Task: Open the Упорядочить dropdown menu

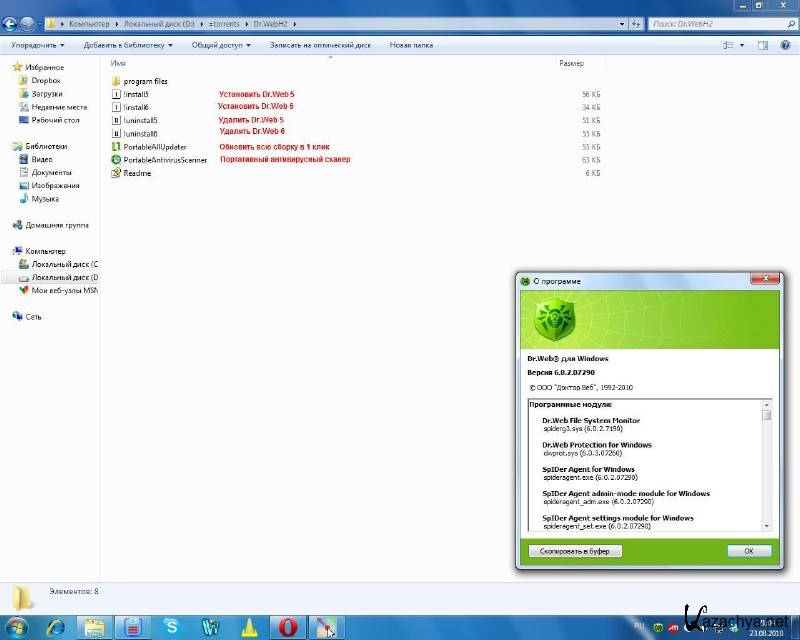Action: pos(37,45)
